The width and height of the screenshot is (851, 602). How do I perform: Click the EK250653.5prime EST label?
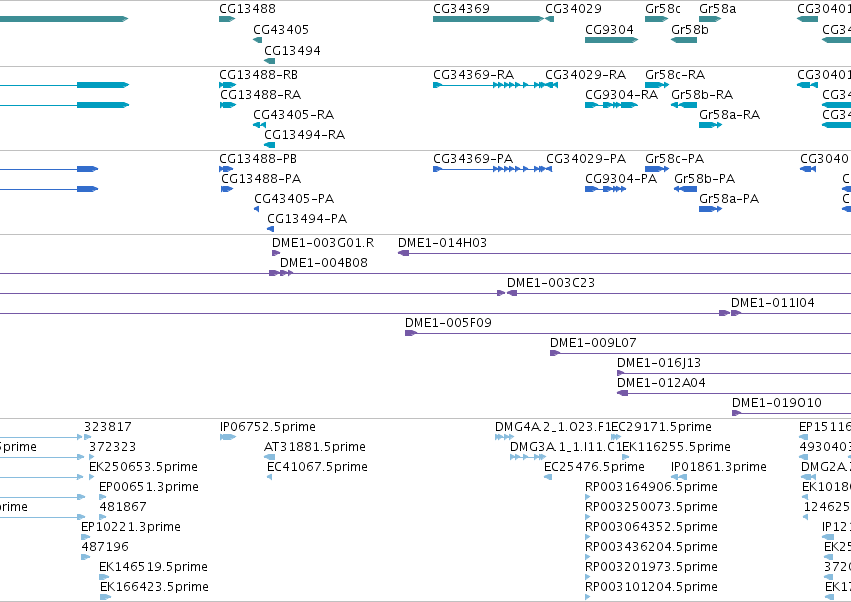tap(143, 467)
